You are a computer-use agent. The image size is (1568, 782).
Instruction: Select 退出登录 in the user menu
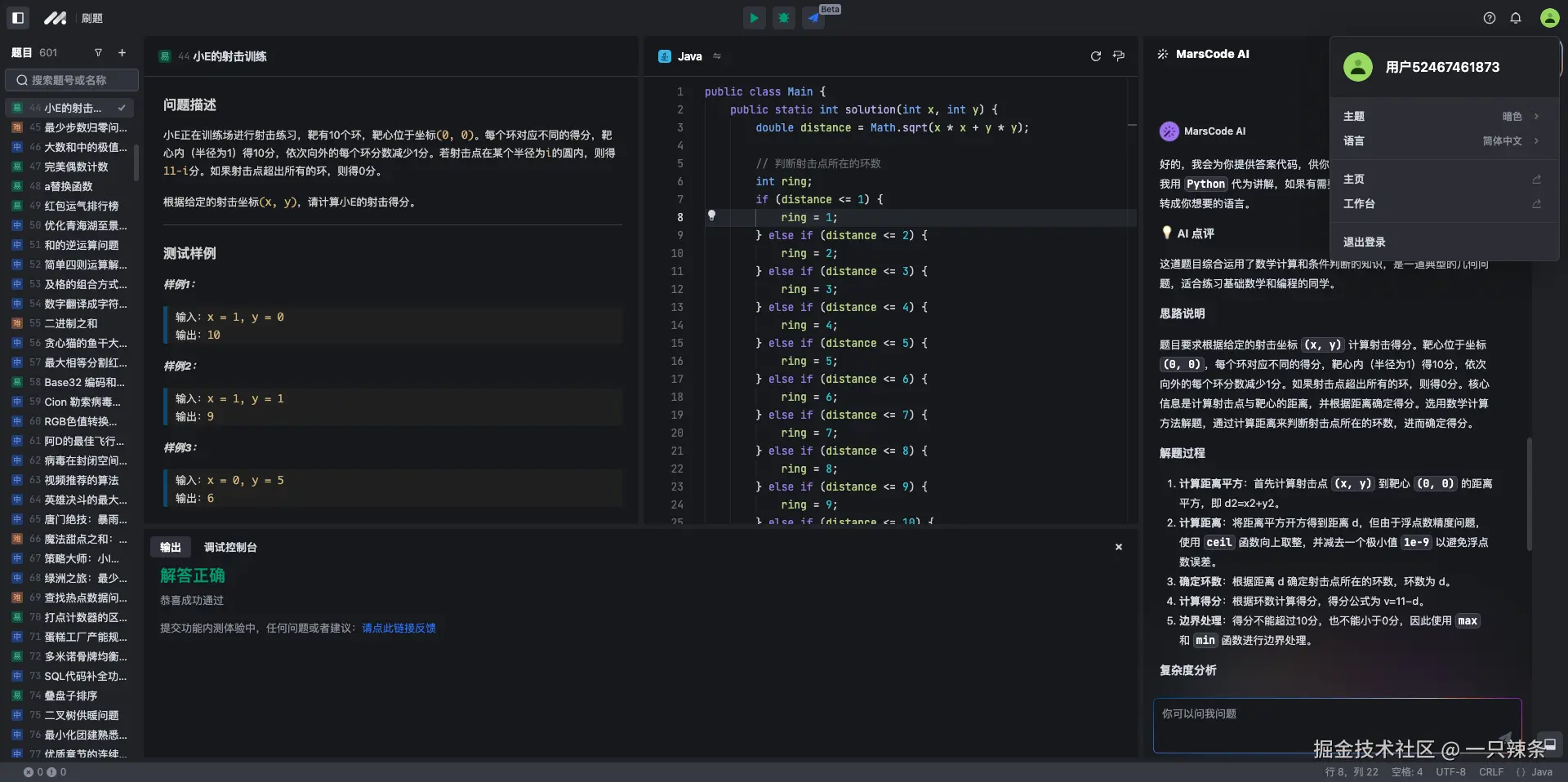tap(1364, 242)
